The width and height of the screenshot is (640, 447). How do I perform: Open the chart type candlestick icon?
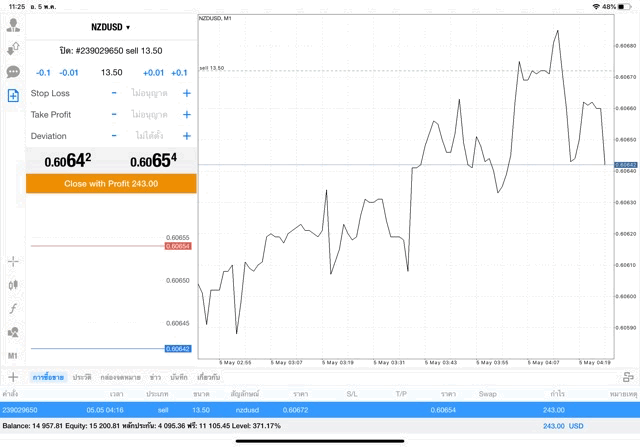click(x=13, y=285)
